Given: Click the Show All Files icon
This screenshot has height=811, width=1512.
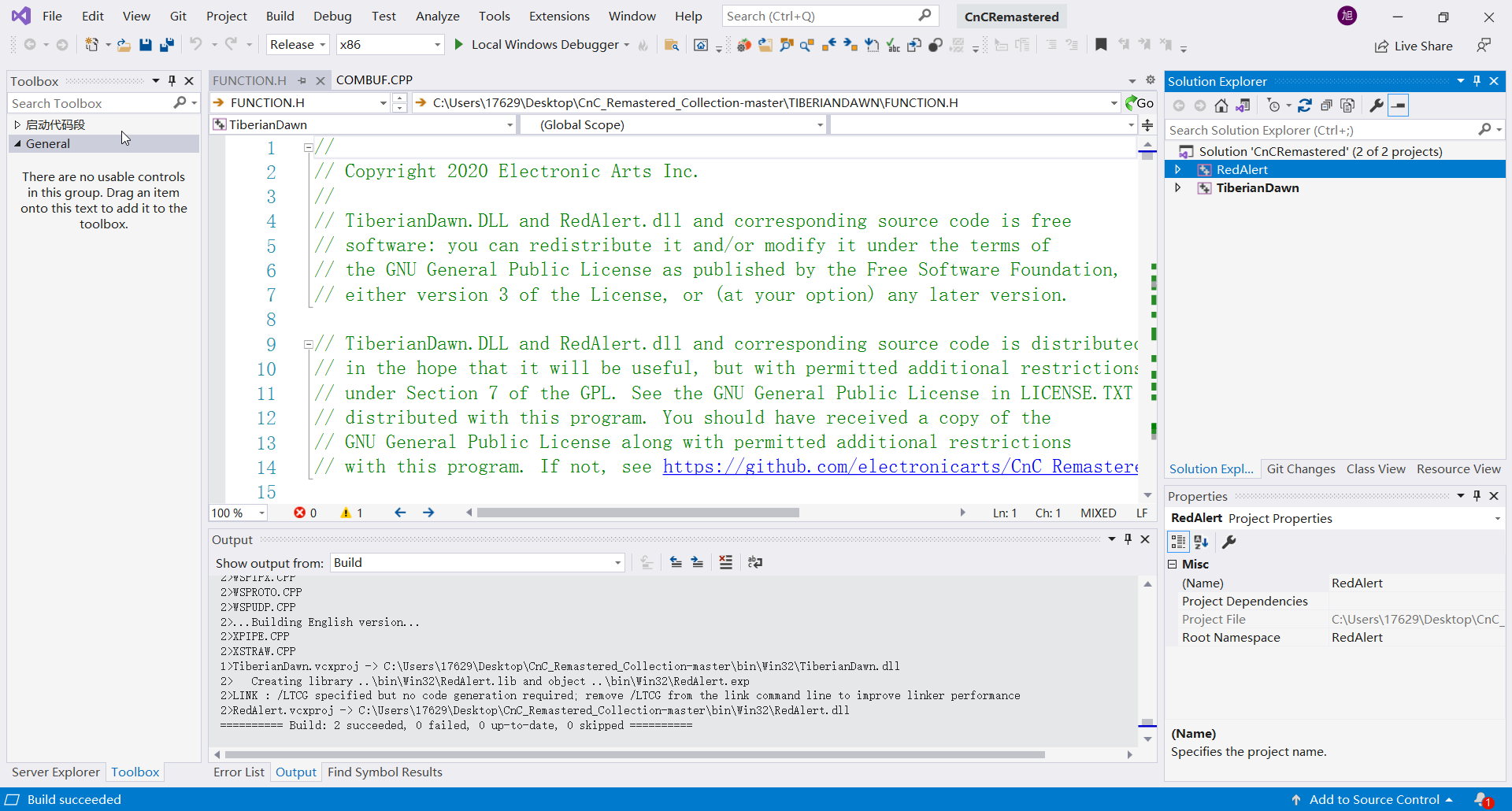Looking at the screenshot, I should coord(1347,106).
